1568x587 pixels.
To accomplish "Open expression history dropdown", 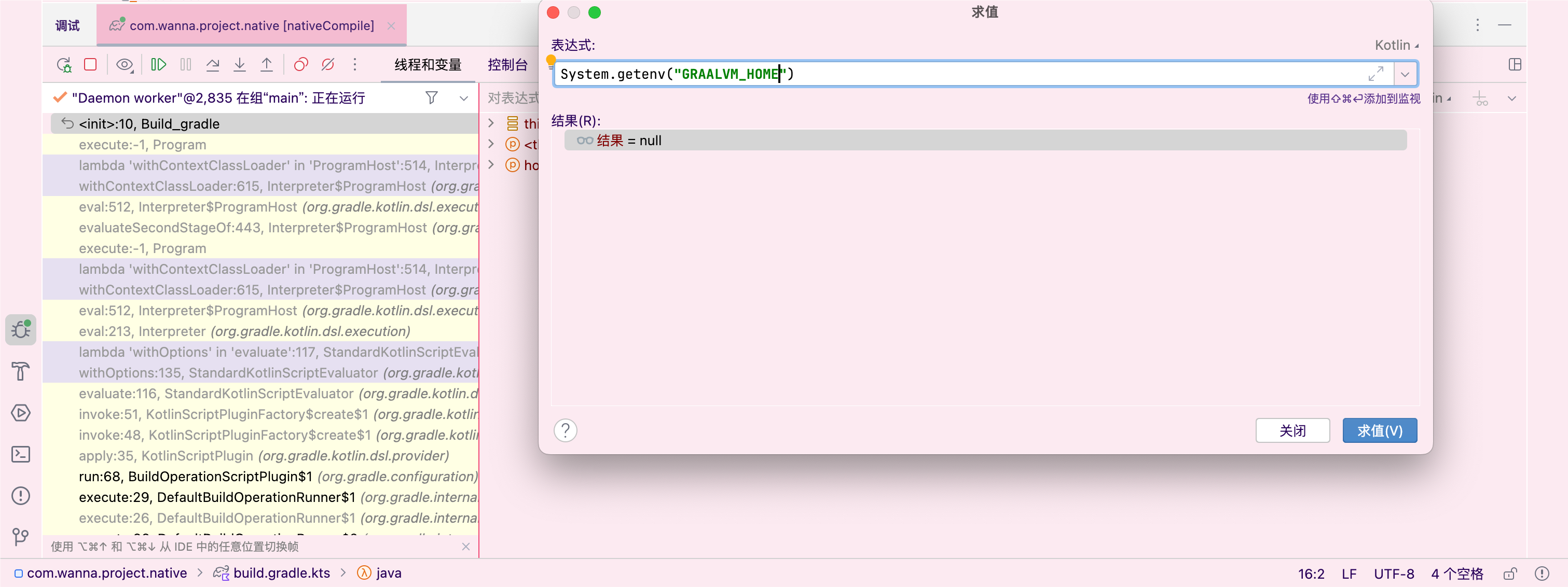I will point(1405,74).
